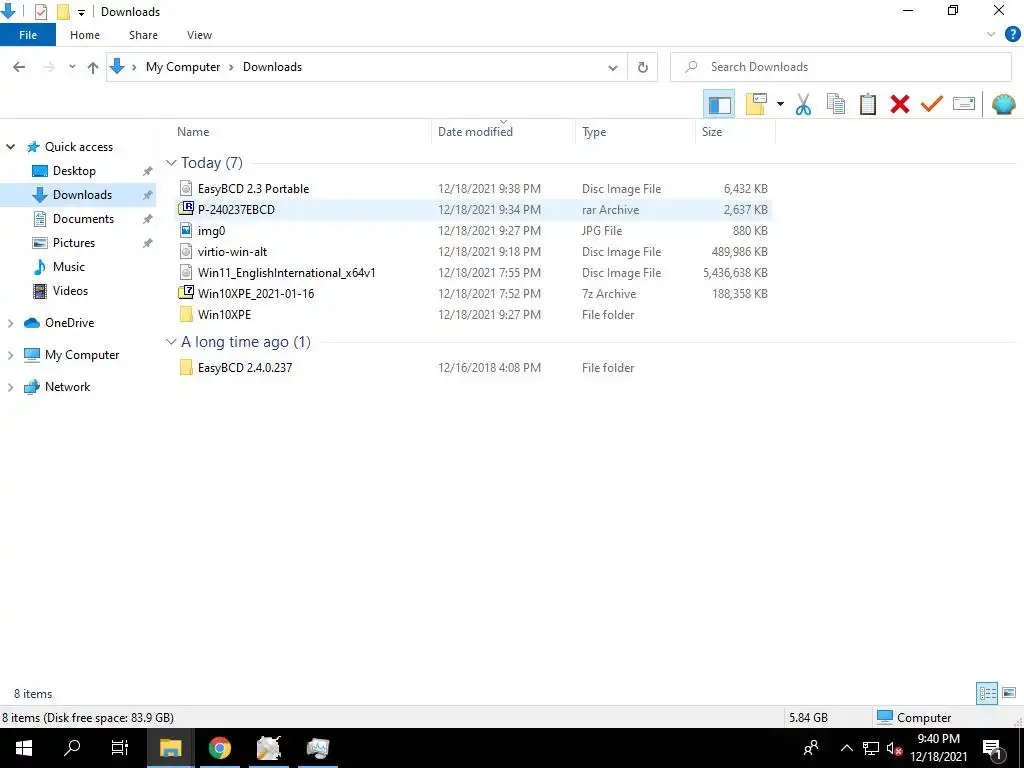
Task: Click the Rename icon in toolbar
Action: (964, 104)
